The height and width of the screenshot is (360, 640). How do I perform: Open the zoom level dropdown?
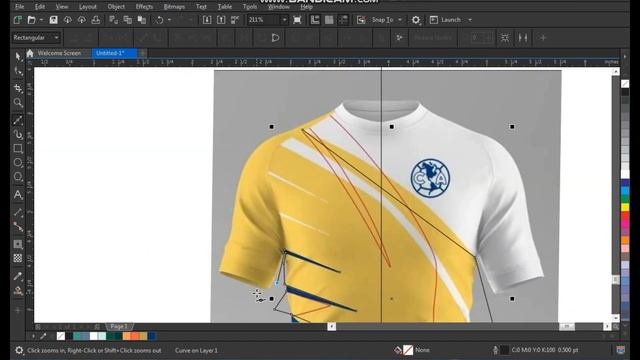click(284, 20)
